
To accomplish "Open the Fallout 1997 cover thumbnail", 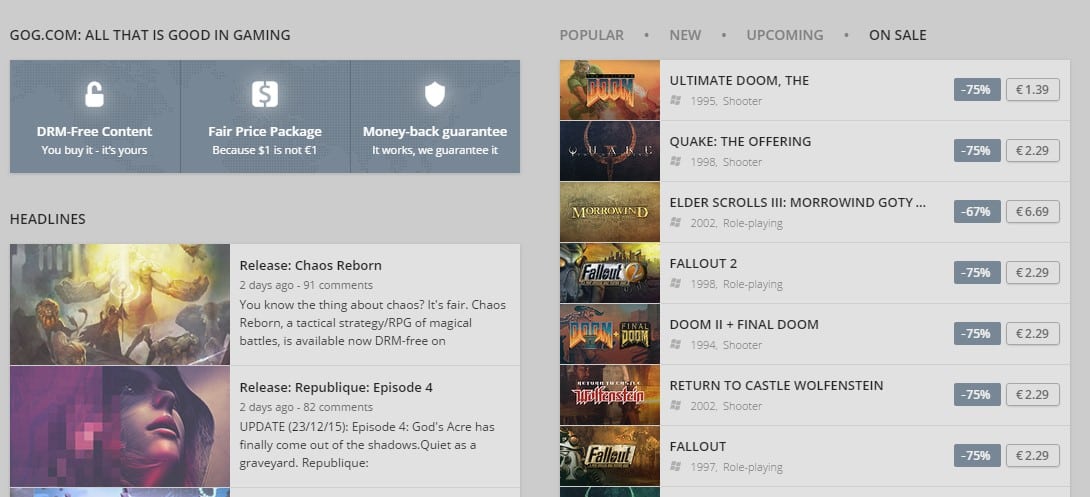I will coord(610,456).
